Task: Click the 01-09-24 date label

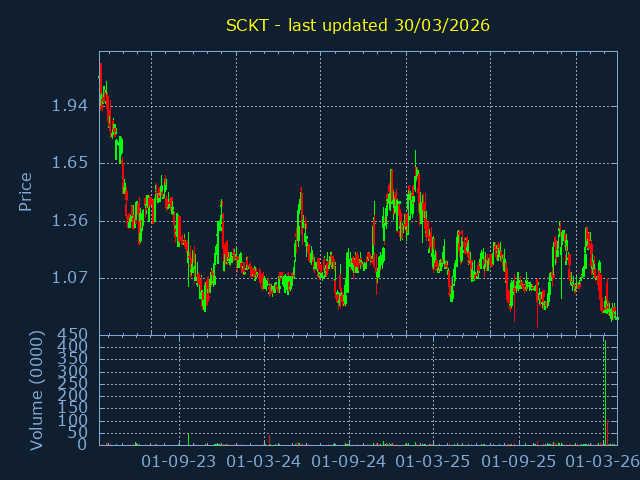Action: 349,462
